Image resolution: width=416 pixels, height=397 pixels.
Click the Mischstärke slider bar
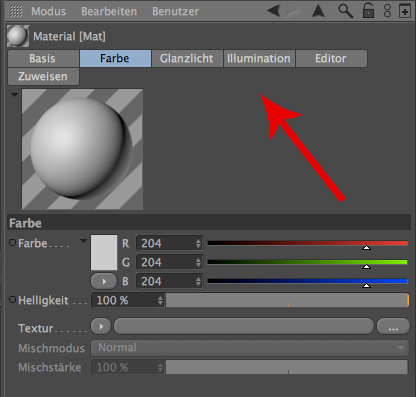click(x=287, y=367)
